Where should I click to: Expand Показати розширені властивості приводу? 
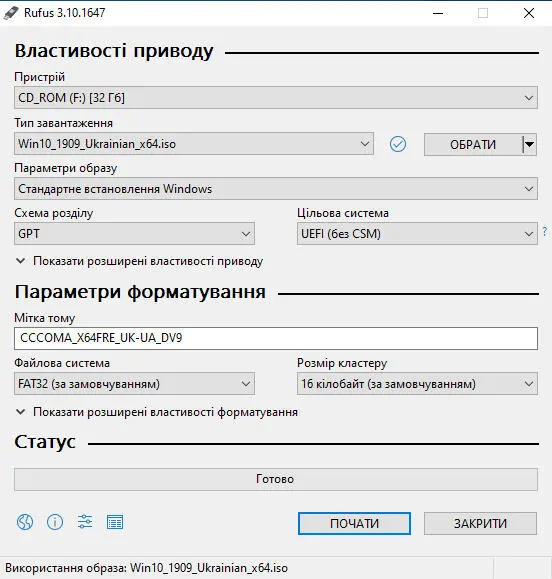139,261
